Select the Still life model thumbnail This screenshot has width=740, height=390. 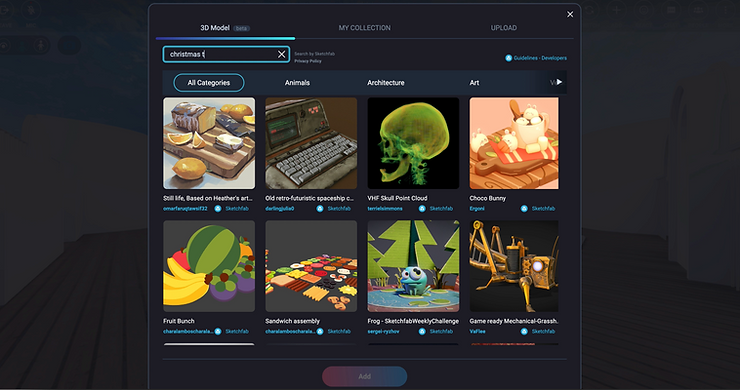click(209, 143)
